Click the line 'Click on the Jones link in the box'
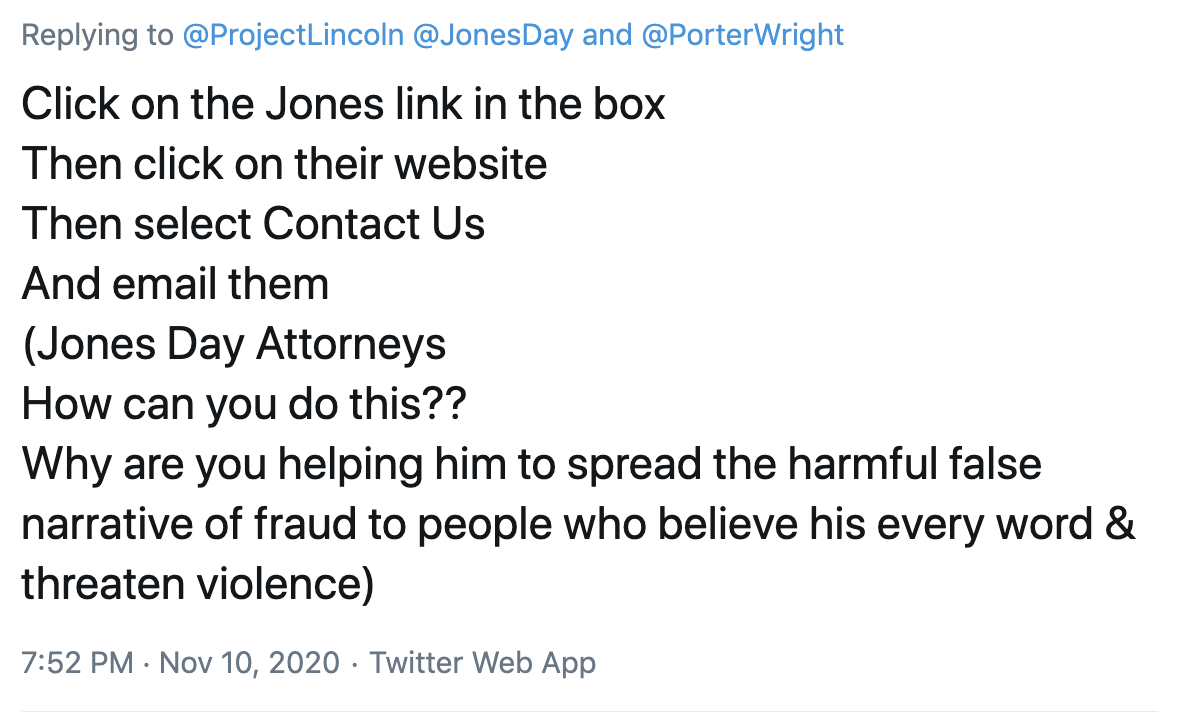Viewport: 1188px width, 712px height. [x=343, y=104]
